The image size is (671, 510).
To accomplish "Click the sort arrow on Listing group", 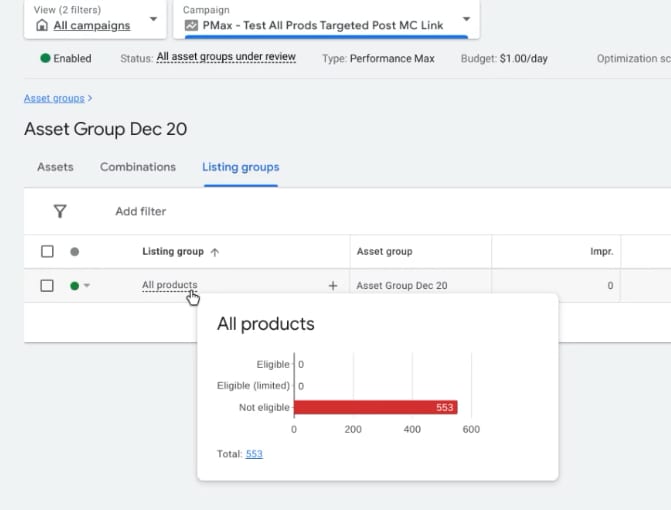I will [x=215, y=252].
